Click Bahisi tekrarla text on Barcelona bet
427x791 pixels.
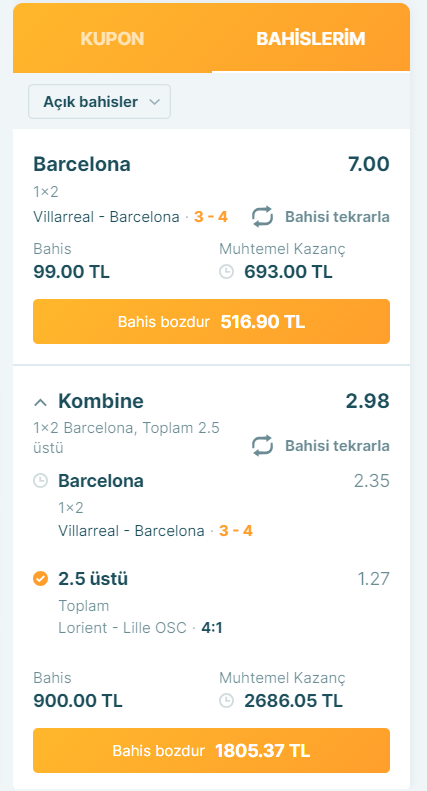coord(337,217)
